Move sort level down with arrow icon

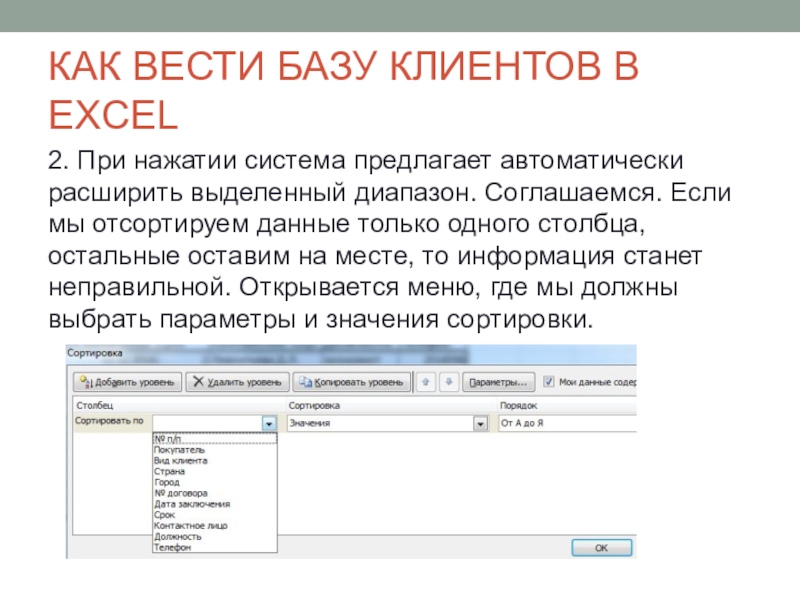point(449,382)
